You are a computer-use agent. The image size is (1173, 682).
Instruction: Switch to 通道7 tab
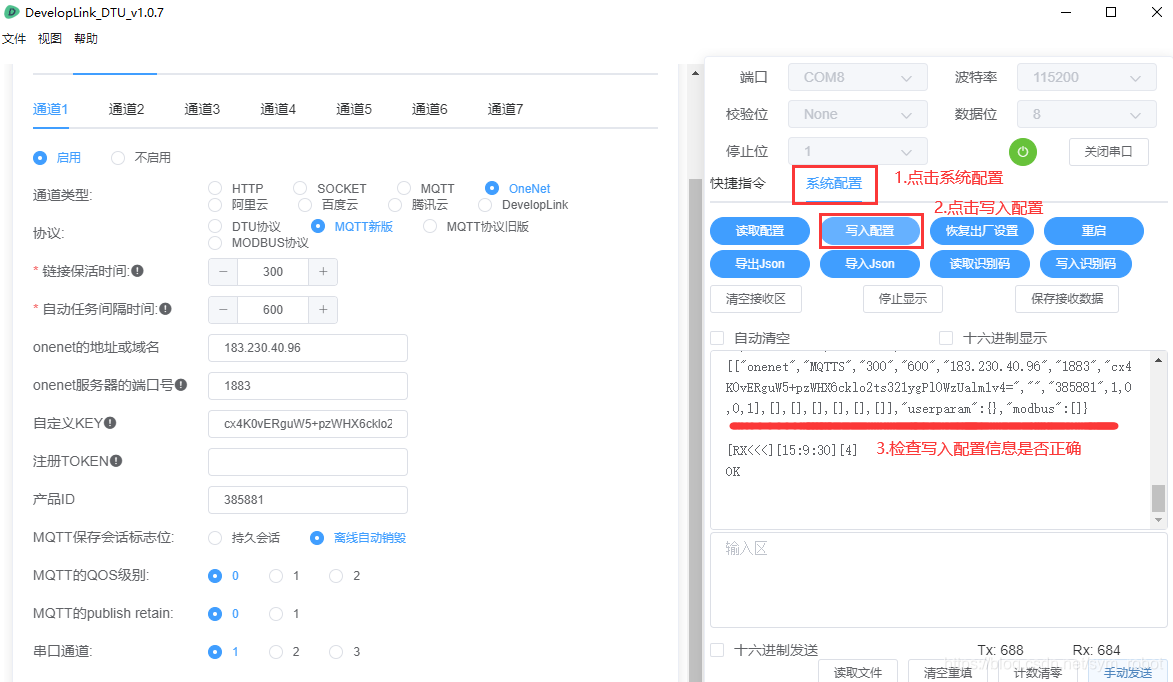[x=506, y=109]
